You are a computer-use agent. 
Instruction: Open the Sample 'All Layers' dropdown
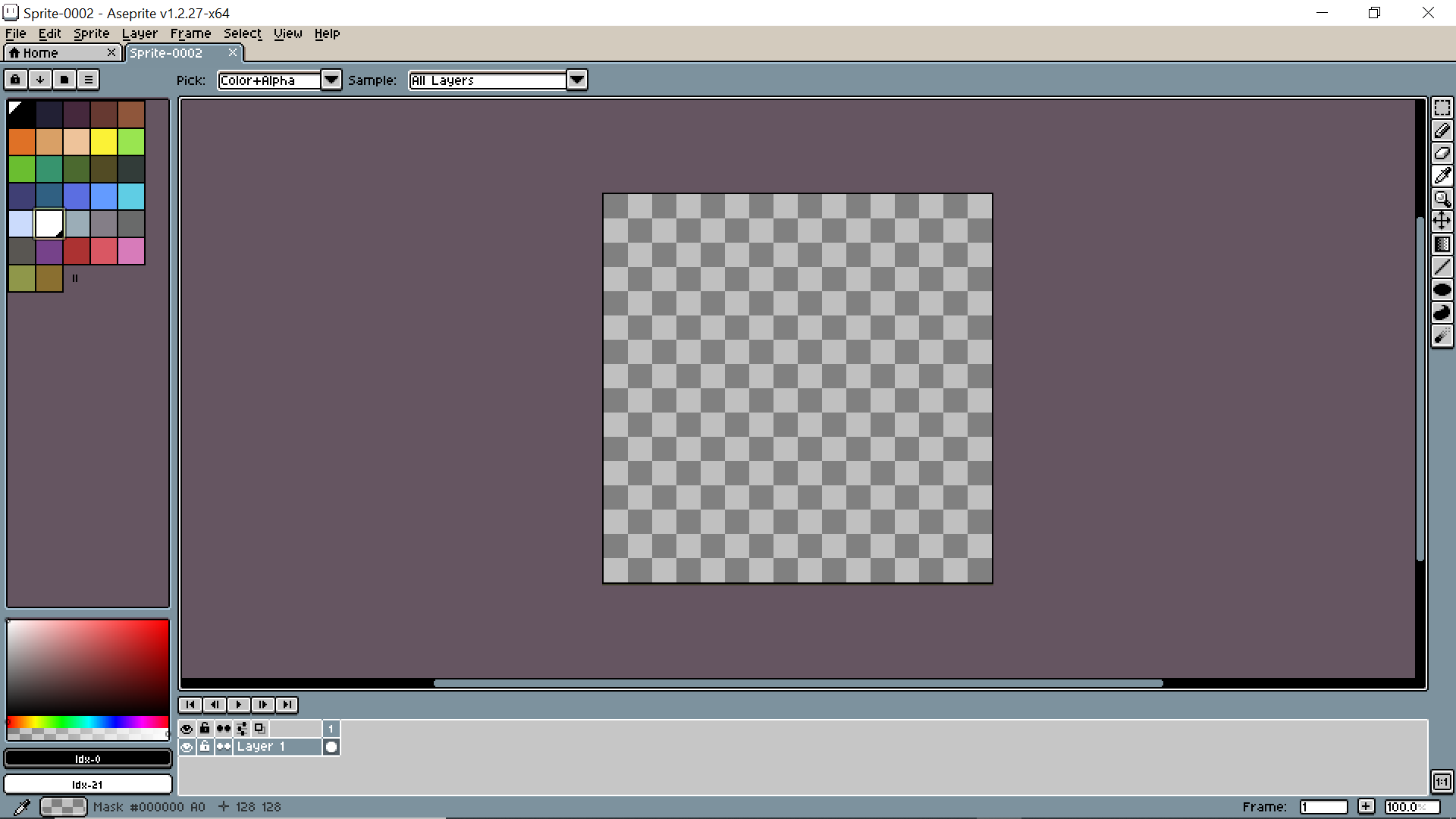click(577, 80)
